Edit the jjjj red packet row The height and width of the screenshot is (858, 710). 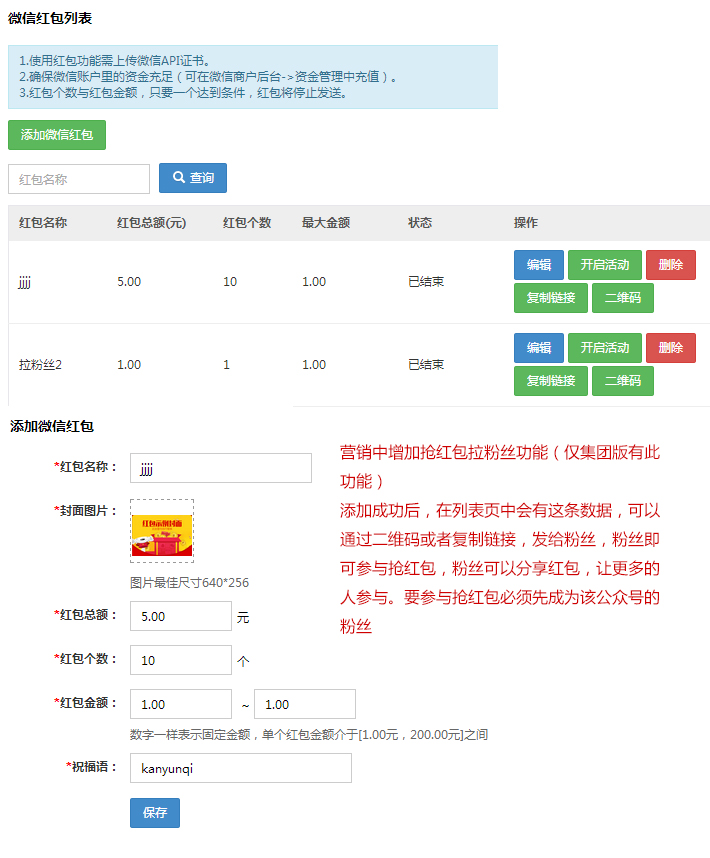539,265
